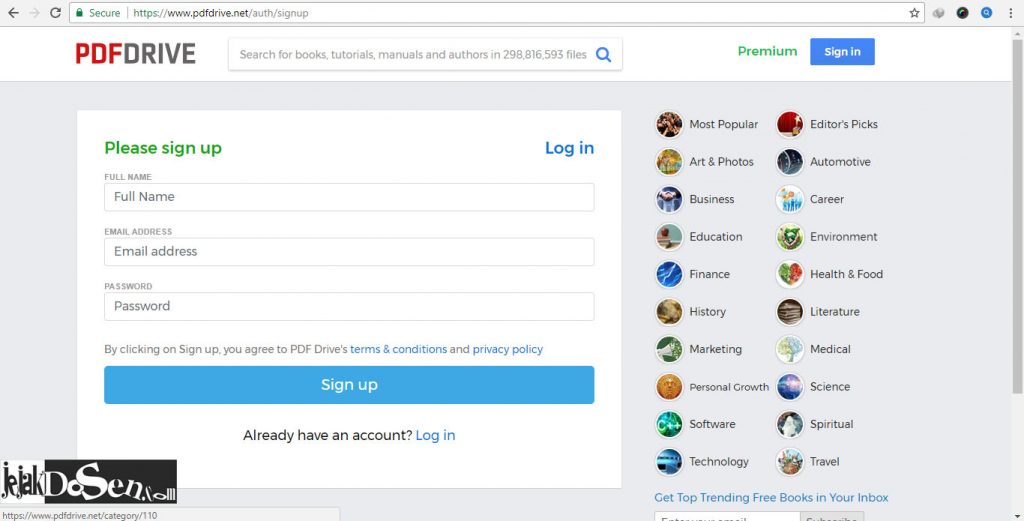Open the History category icon
Screen dimensions: 1024x521
click(669, 312)
